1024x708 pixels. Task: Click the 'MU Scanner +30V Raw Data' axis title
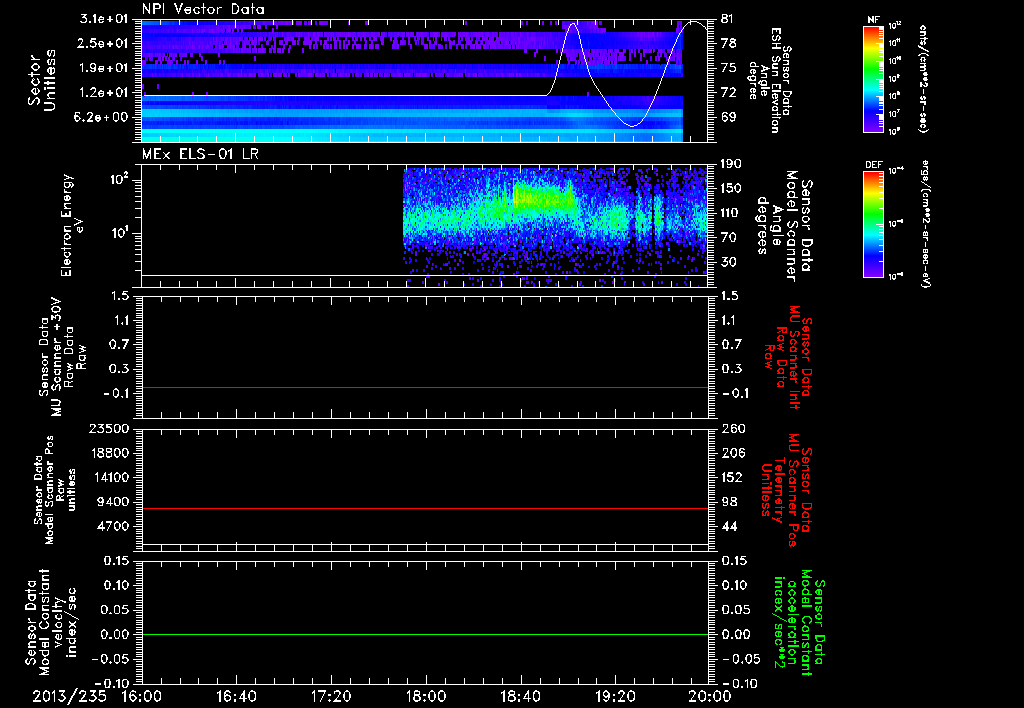point(63,357)
